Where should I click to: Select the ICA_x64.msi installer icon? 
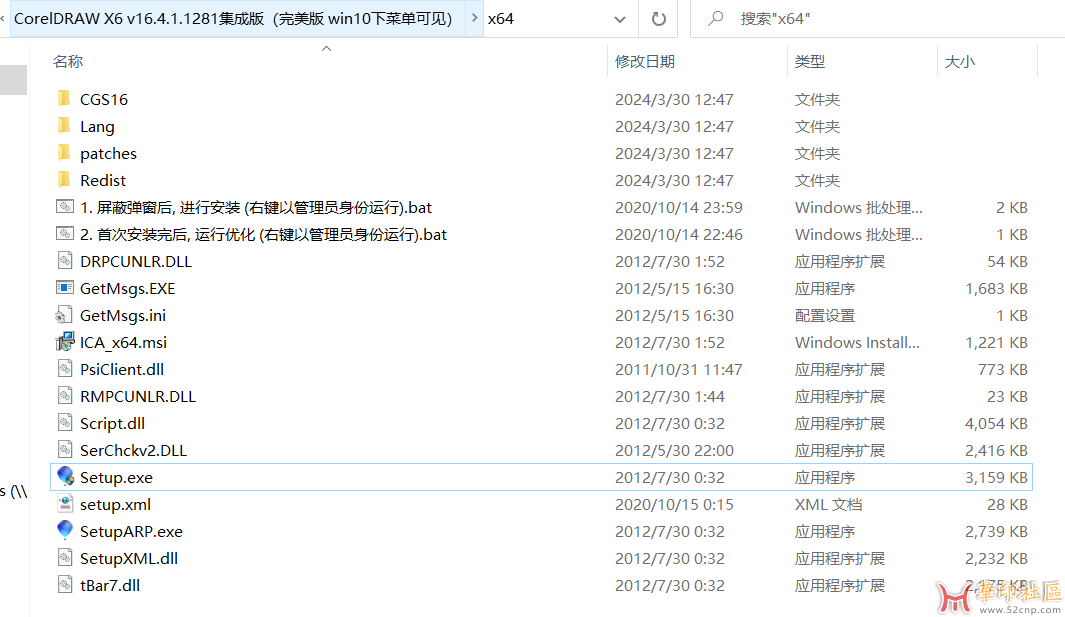tap(65, 342)
